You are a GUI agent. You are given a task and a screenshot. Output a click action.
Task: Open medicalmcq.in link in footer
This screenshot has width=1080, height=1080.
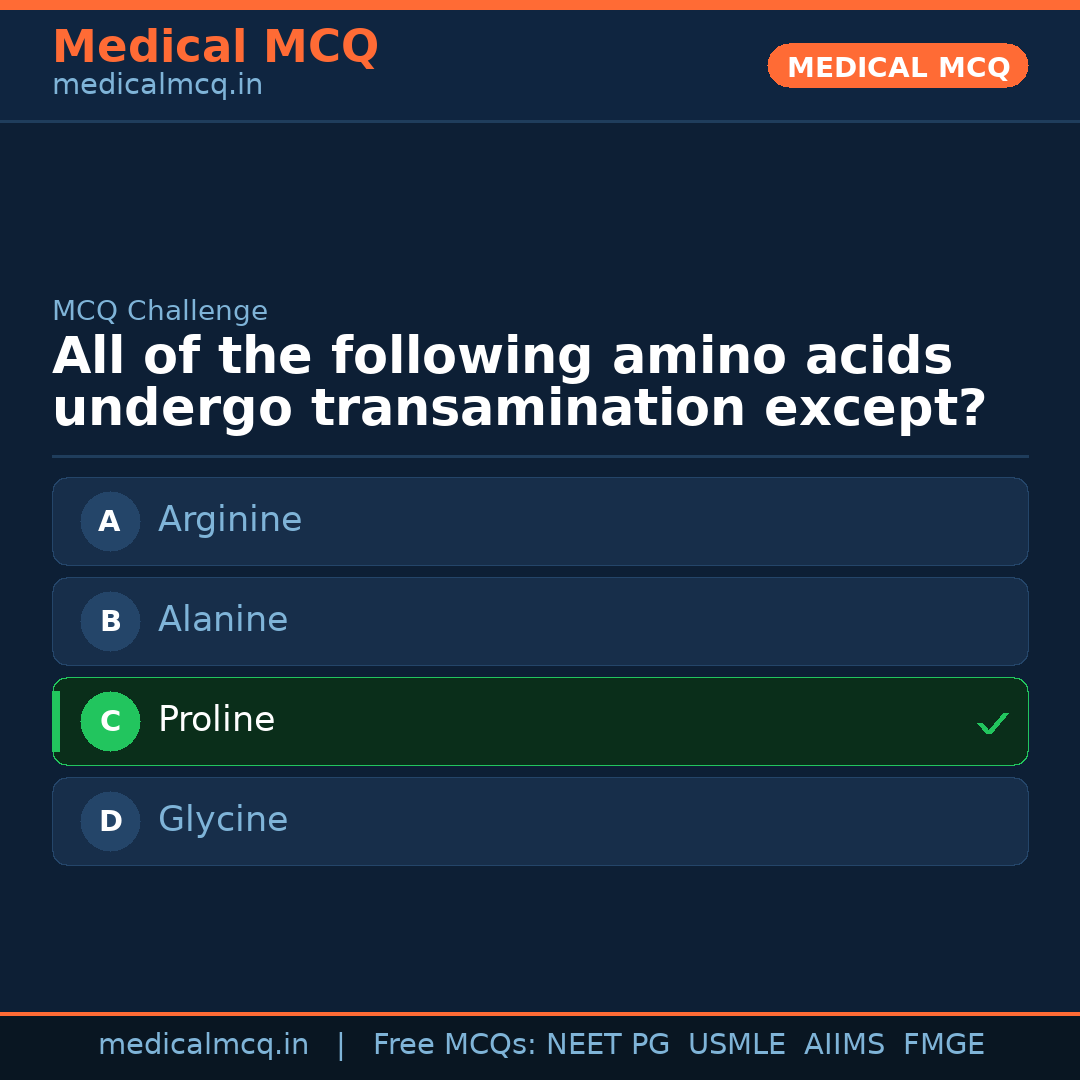point(203,1045)
